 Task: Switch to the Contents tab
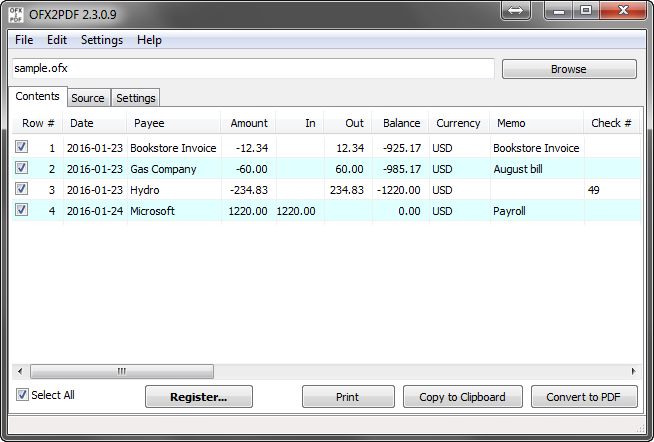(38, 96)
